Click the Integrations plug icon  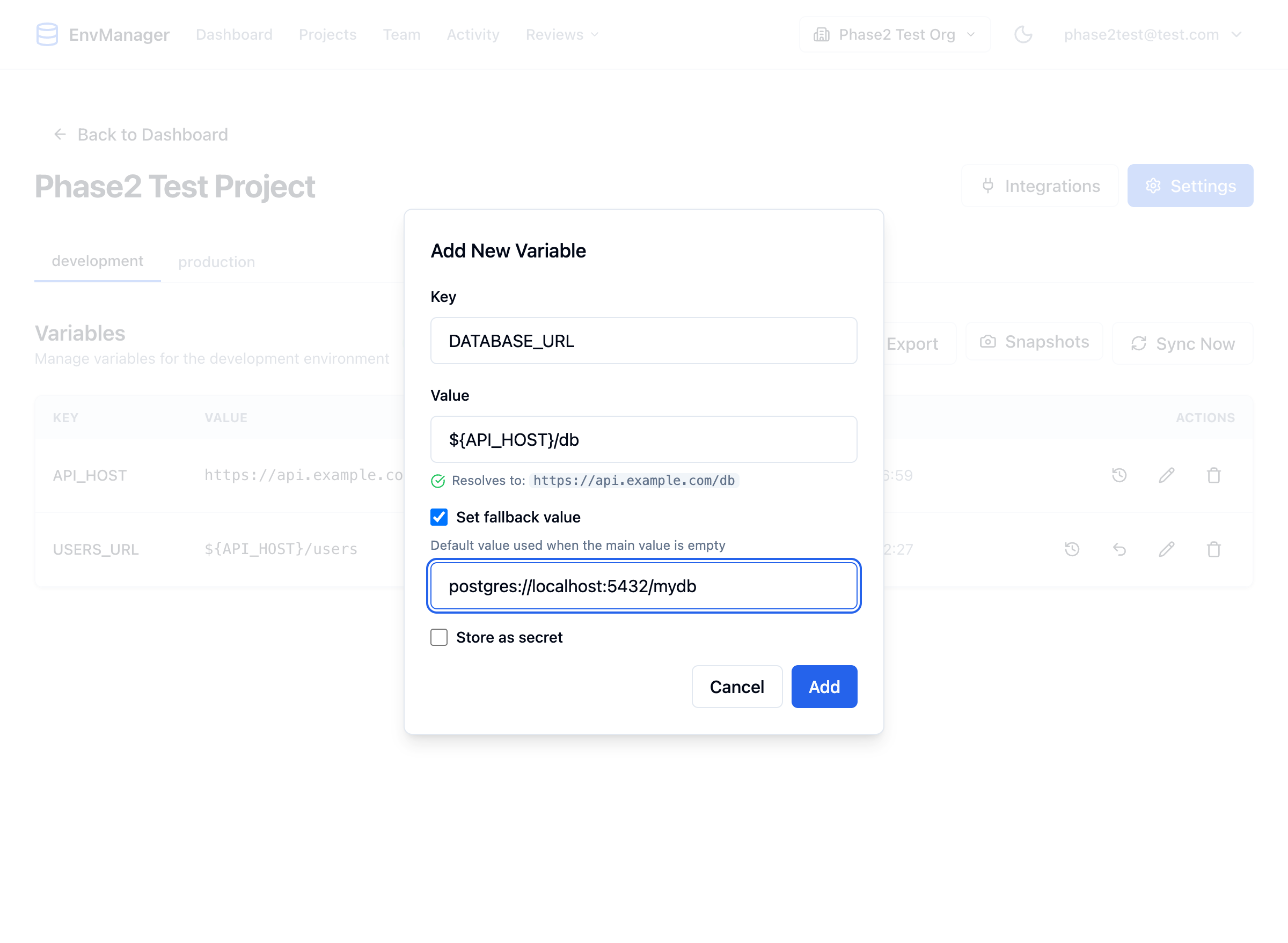[x=987, y=186]
